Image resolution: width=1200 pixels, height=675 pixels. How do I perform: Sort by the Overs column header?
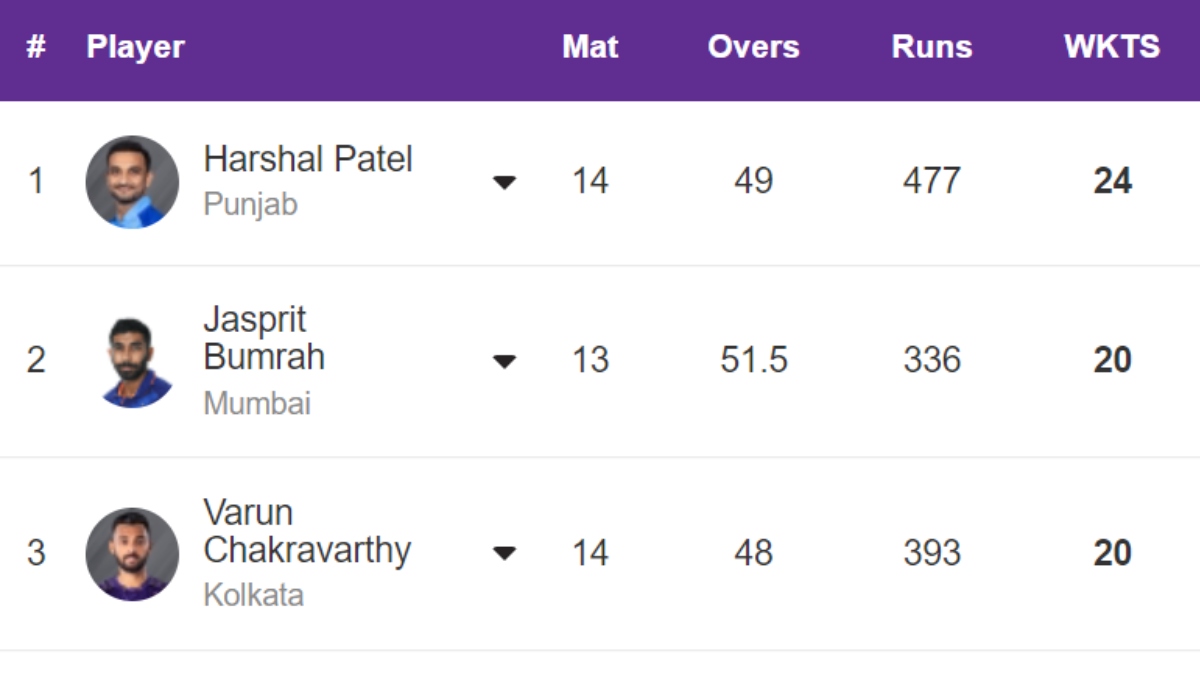[x=753, y=47]
